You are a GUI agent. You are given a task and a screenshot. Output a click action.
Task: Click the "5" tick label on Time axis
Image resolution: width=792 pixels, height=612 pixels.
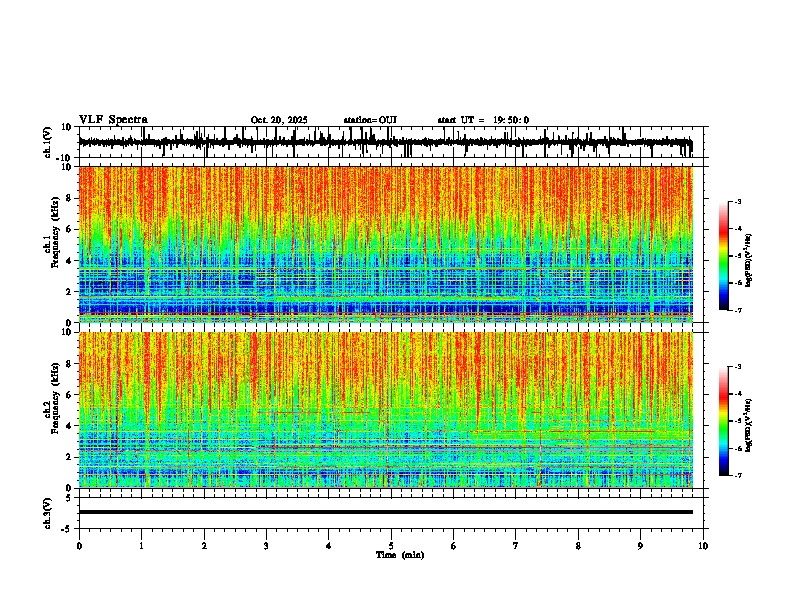click(x=391, y=546)
